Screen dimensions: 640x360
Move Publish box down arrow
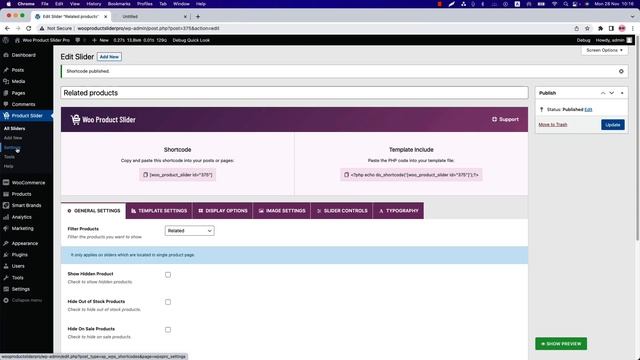(x=611, y=93)
